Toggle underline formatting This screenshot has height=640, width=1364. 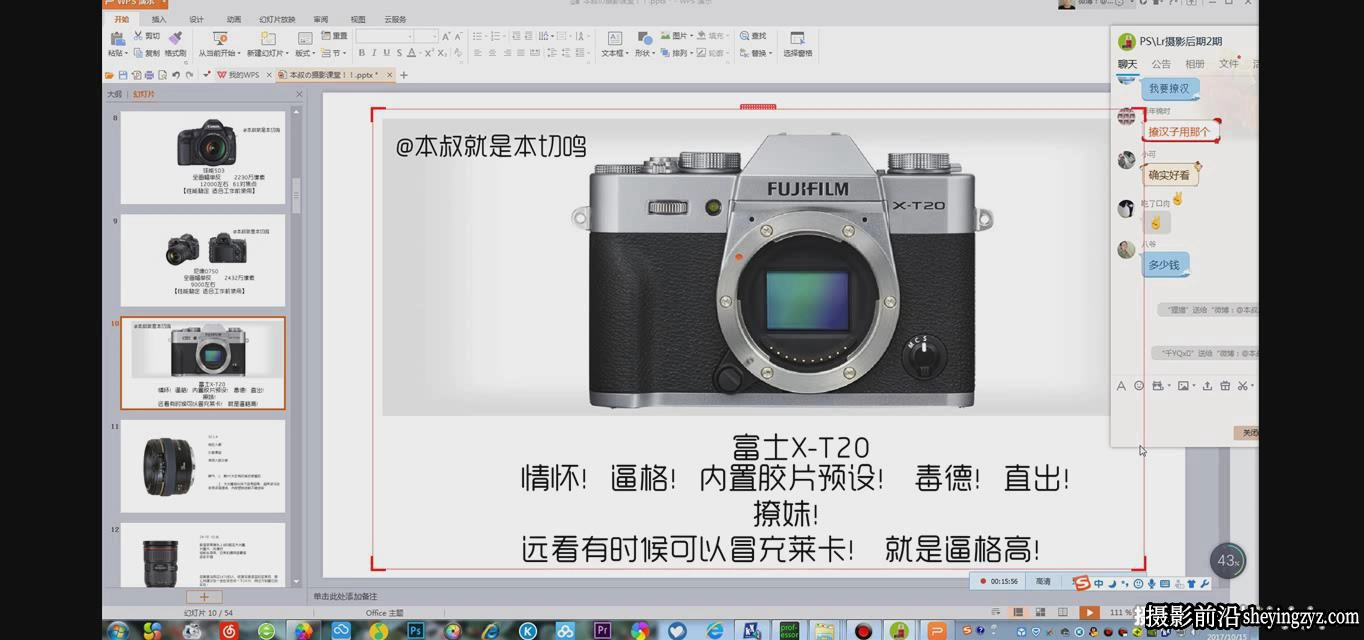point(386,53)
